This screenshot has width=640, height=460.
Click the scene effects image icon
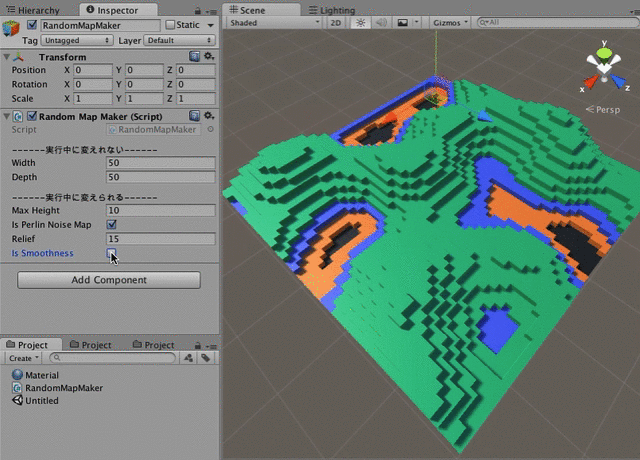[x=402, y=23]
